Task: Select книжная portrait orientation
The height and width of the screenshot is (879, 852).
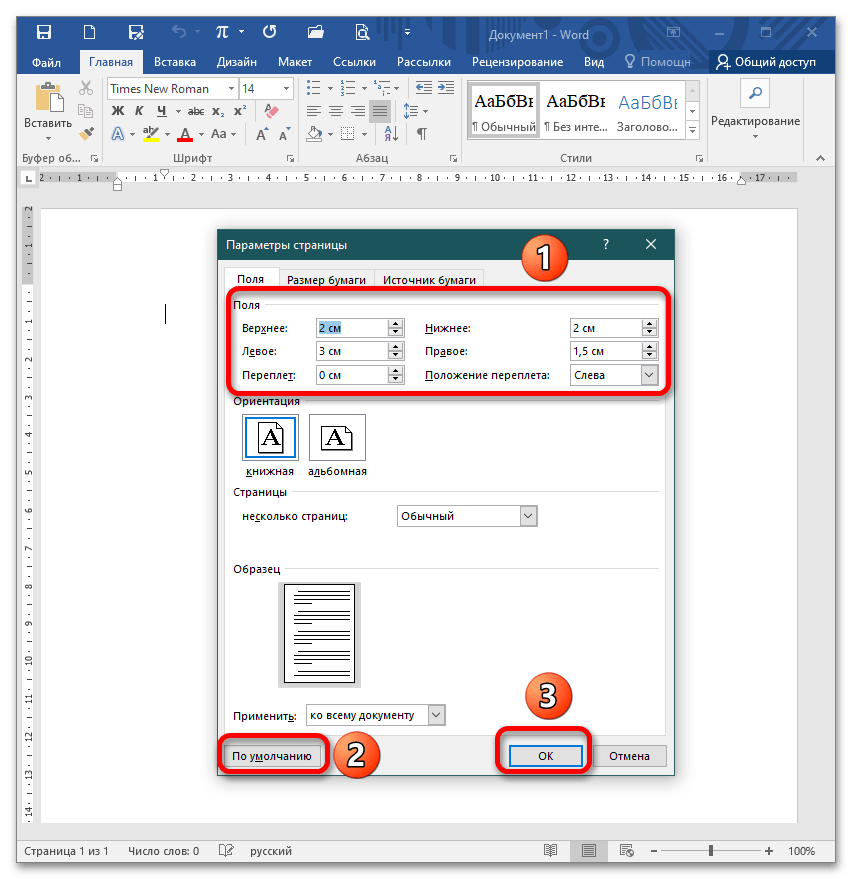Action: (270, 438)
